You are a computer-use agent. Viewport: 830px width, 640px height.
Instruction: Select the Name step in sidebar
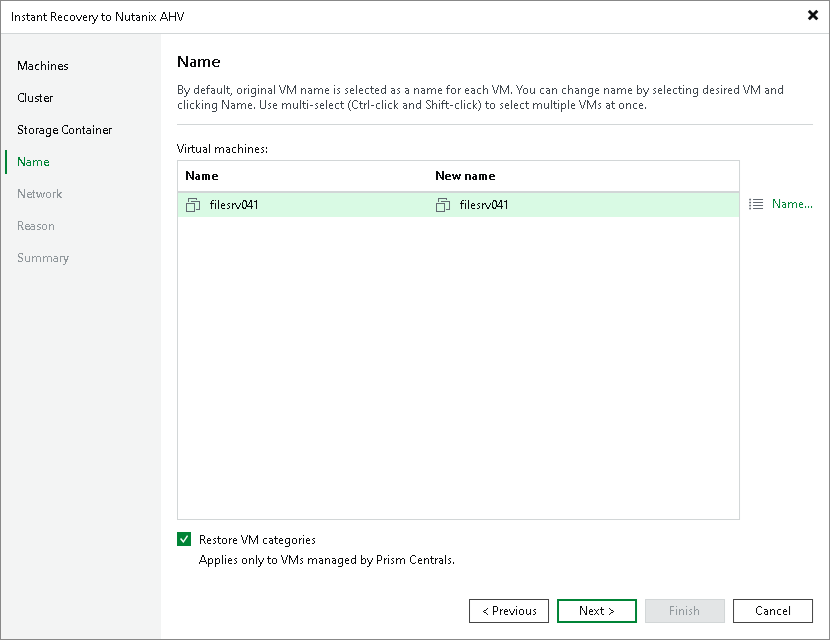33,162
